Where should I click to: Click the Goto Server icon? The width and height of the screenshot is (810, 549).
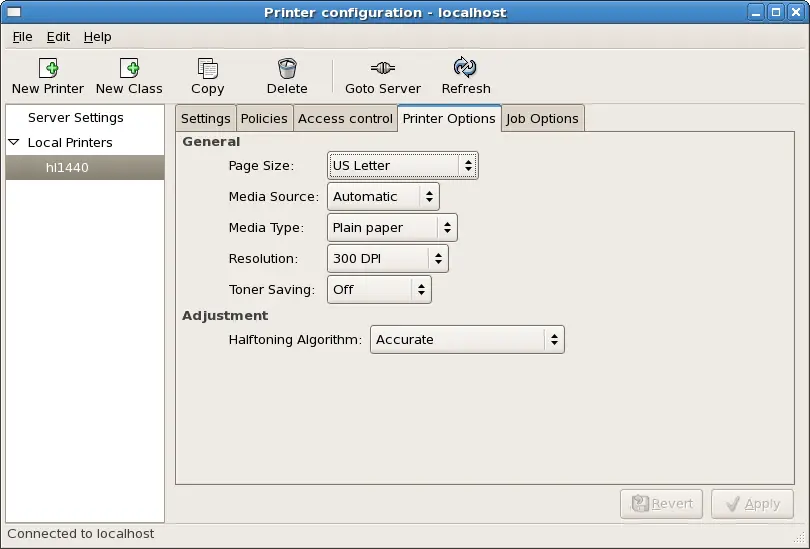tap(383, 68)
